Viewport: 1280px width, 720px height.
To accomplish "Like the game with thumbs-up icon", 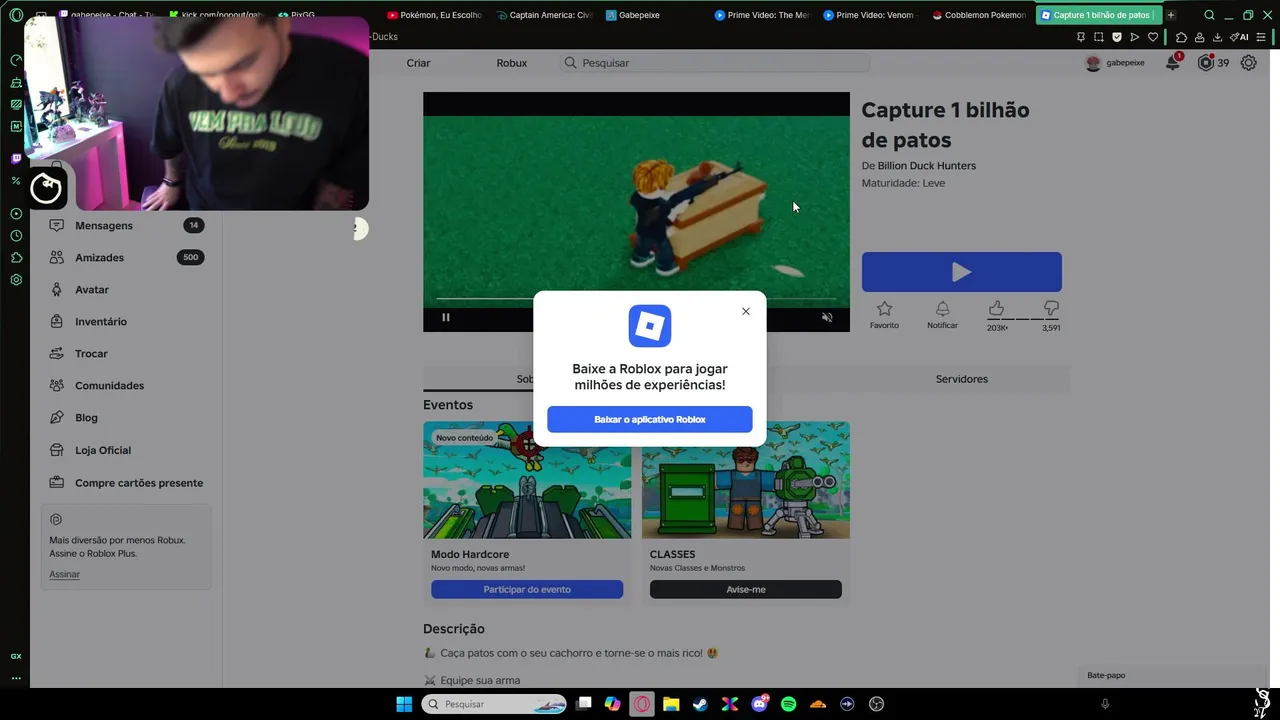I will 997,309.
